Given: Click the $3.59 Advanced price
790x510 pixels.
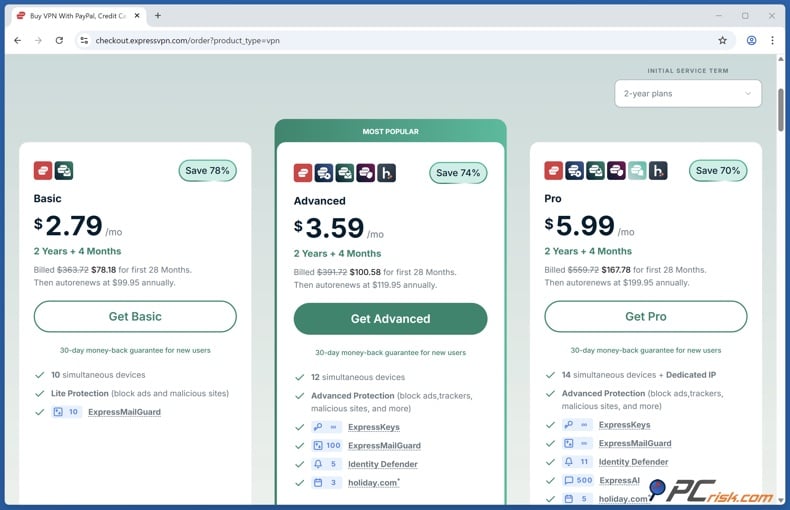Looking at the screenshot, I should [x=339, y=228].
